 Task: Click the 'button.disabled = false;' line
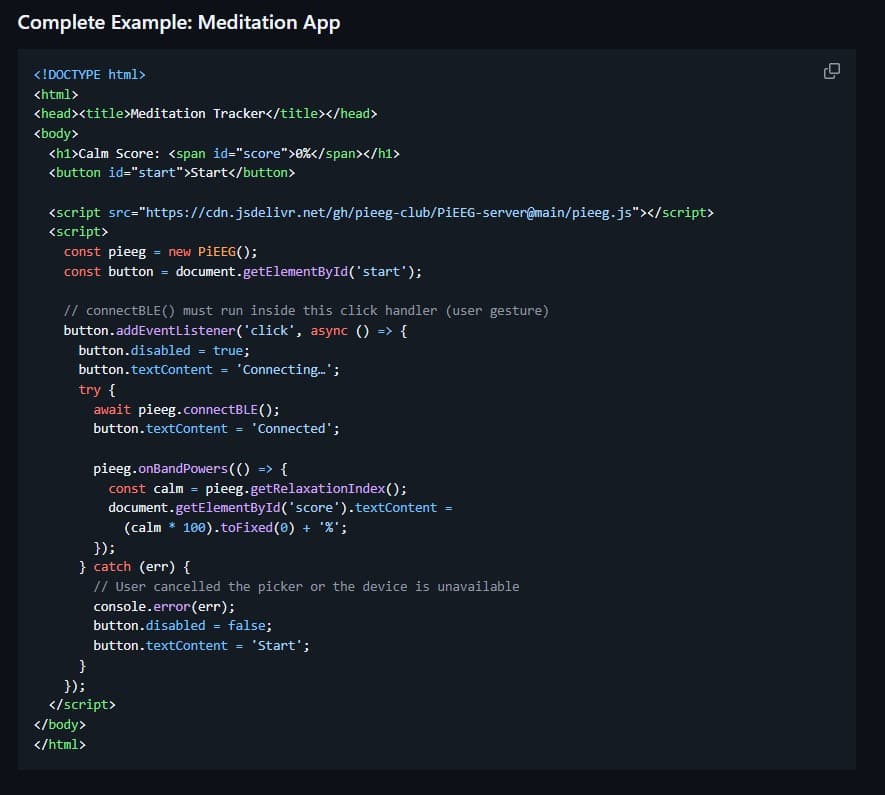point(182,626)
